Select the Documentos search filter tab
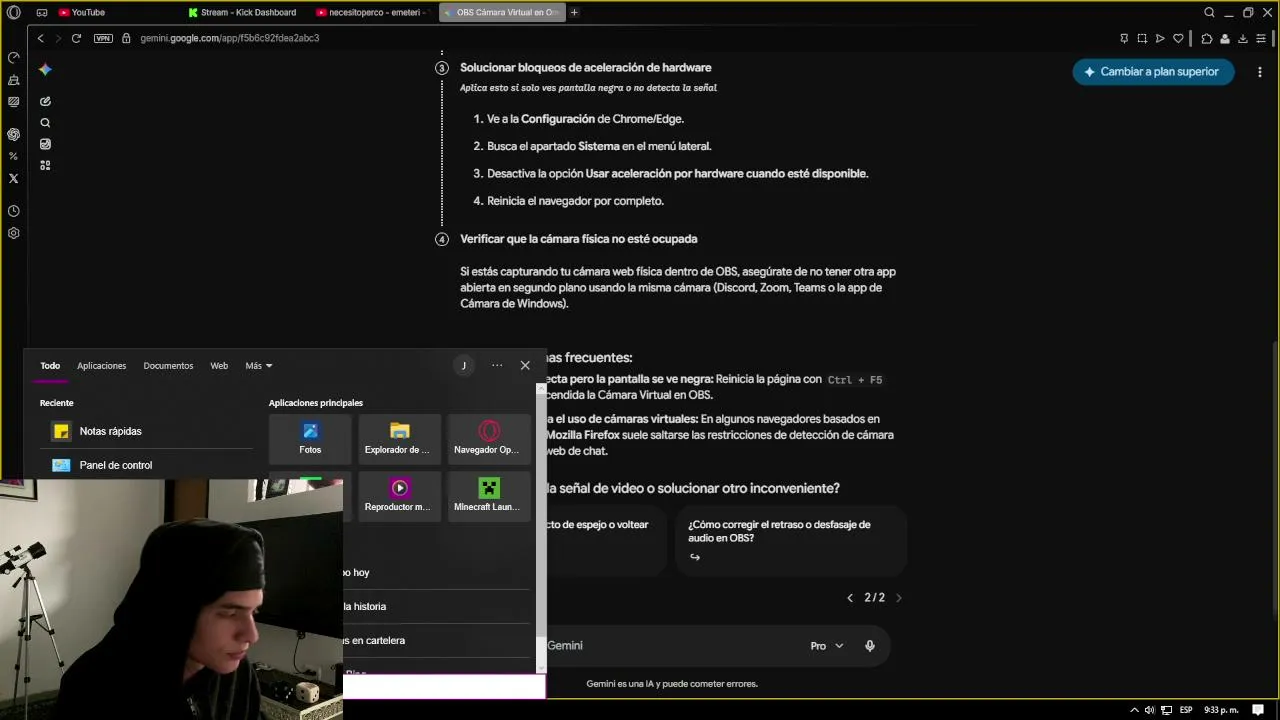 [x=168, y=366]
